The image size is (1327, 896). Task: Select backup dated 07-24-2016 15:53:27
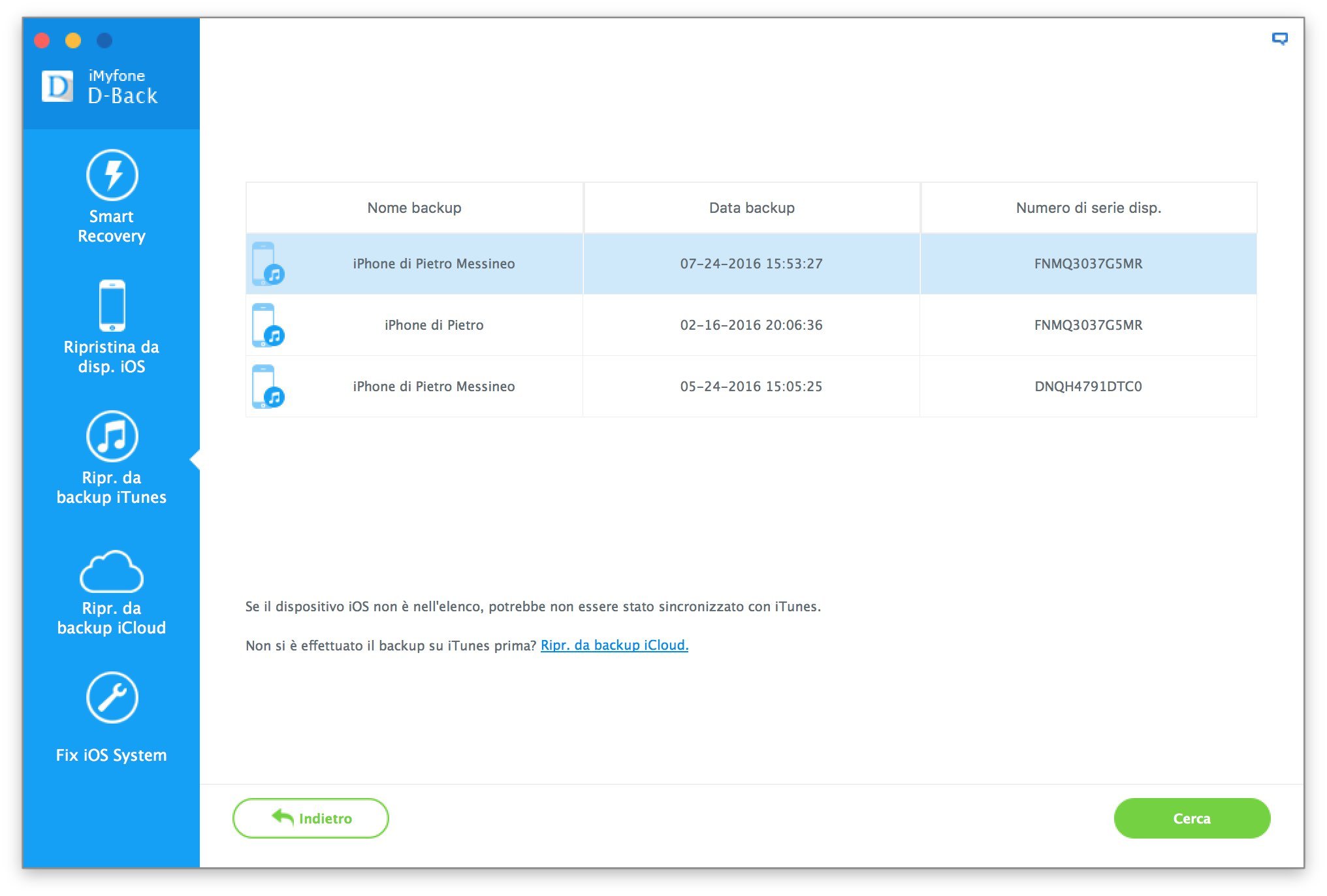click(x=751, y=264)
